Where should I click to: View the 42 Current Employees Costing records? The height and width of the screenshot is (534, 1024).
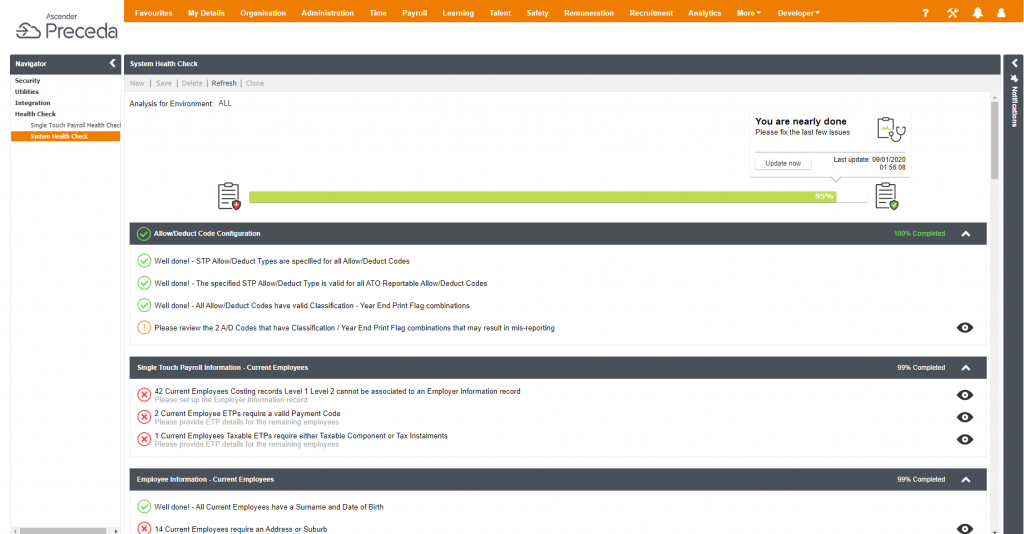pyautogui.click(x=965, y=395)
